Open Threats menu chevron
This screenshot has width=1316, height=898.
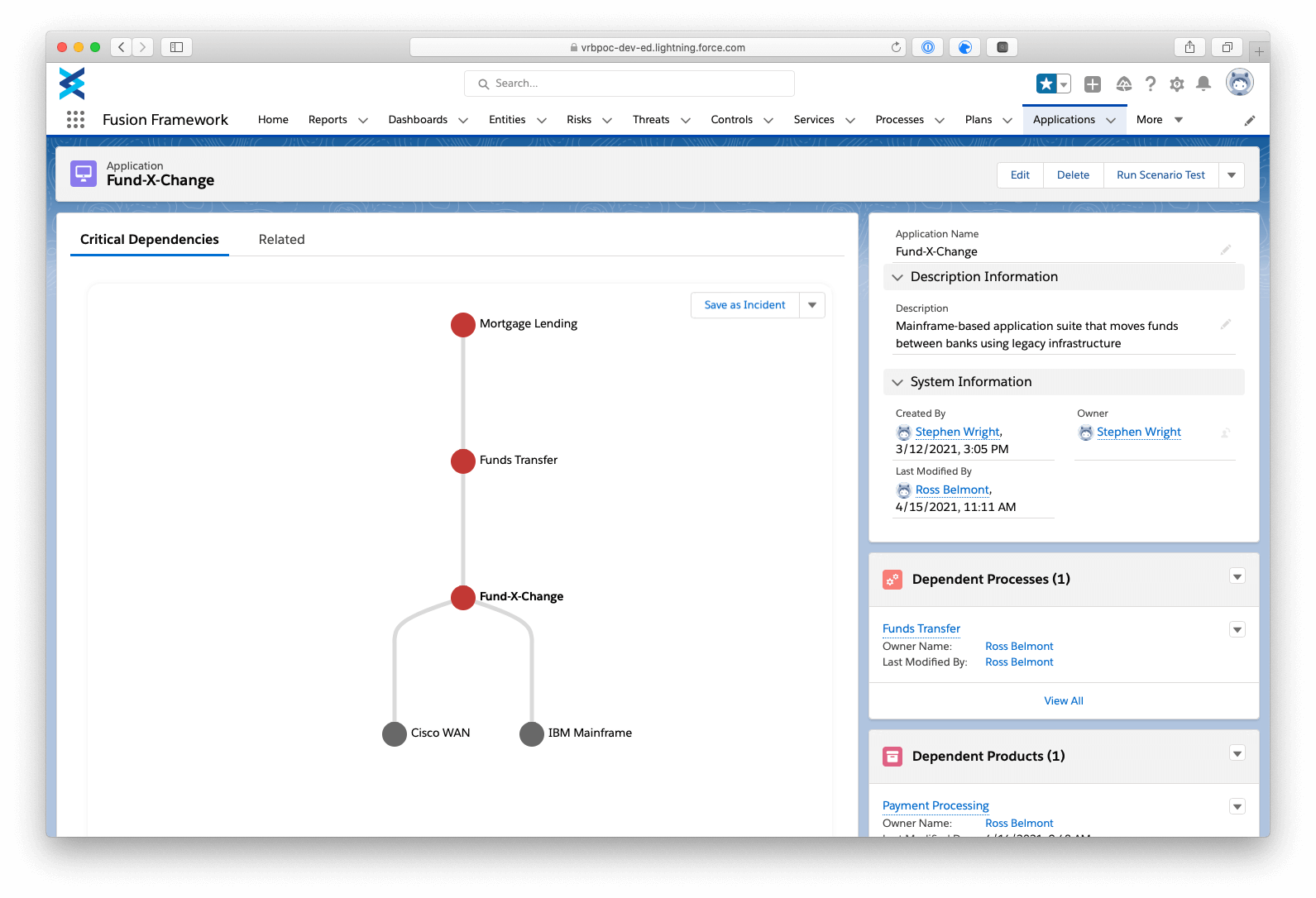pos(686,121)
